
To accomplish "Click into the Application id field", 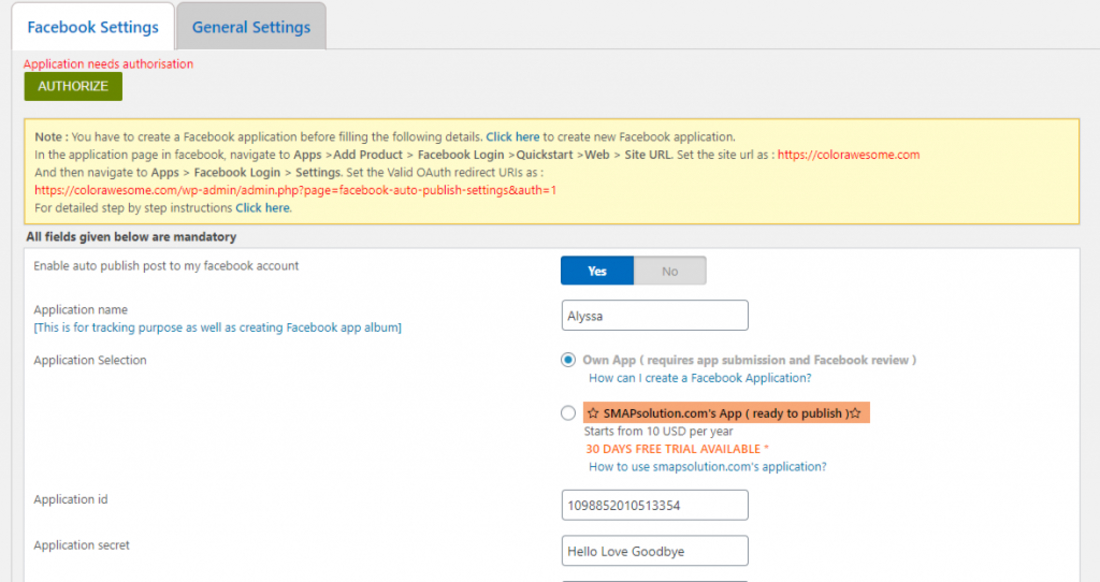I will 655,505.
